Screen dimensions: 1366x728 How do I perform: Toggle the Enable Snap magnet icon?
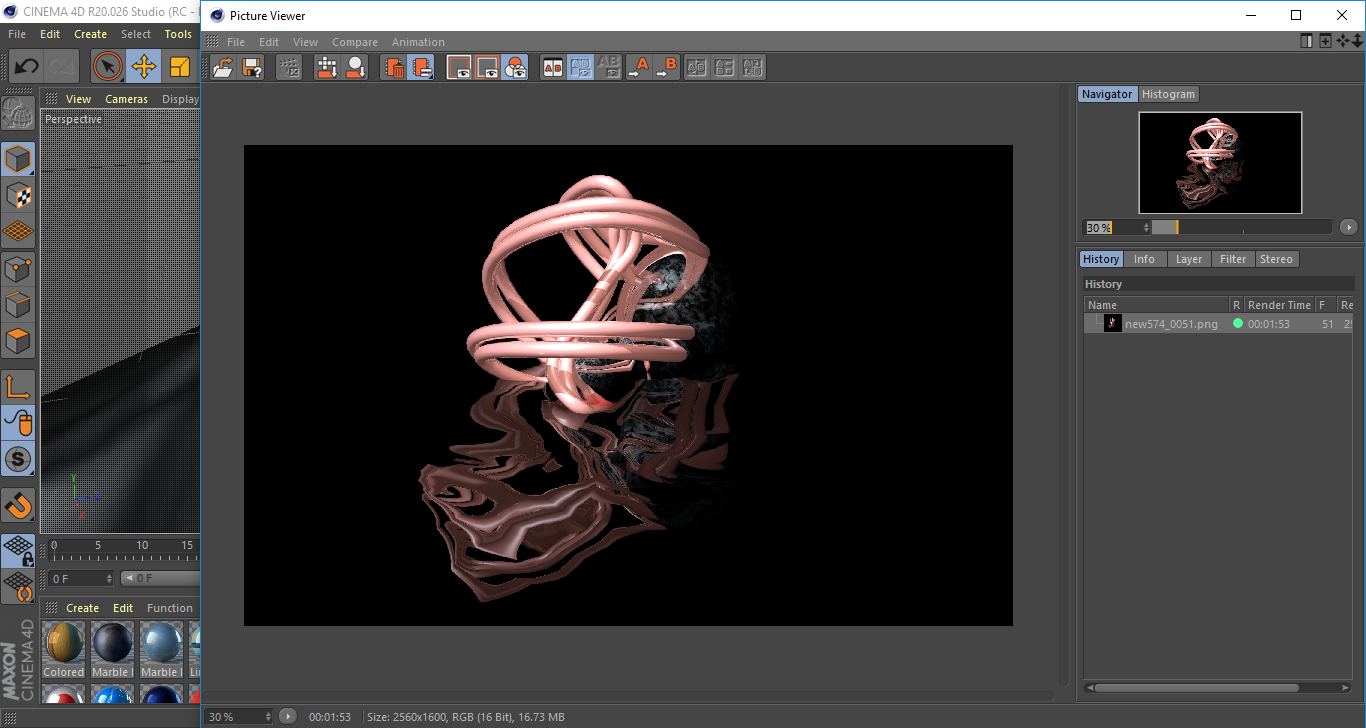[18, 505]
